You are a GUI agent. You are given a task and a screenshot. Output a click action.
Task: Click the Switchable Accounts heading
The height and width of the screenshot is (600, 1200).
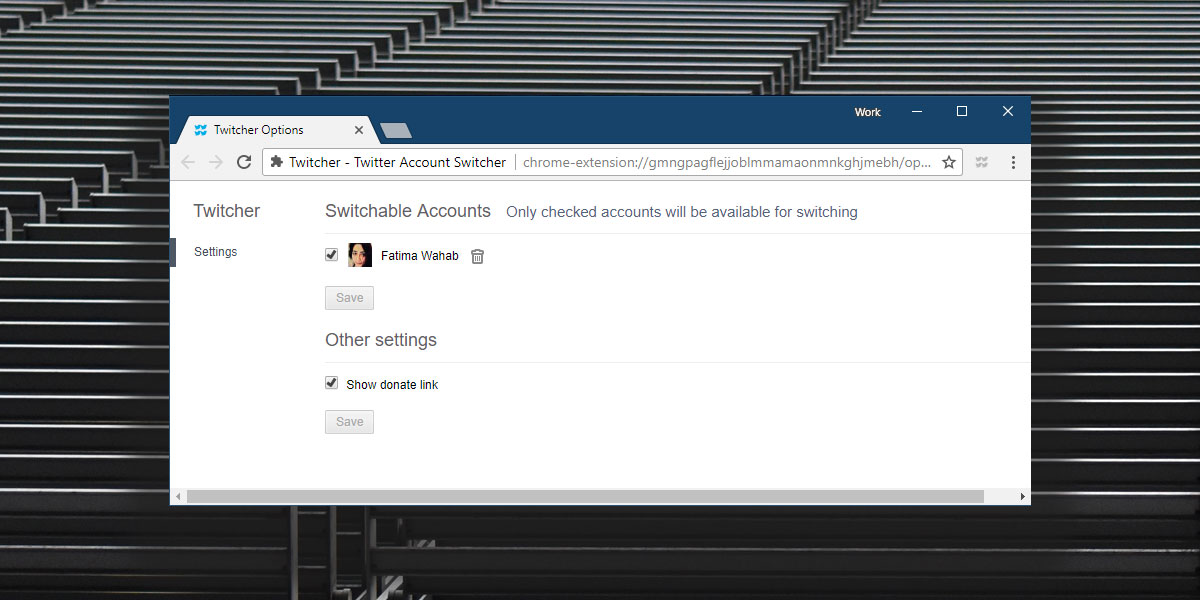pyautogui.click(x=408, y=211)
